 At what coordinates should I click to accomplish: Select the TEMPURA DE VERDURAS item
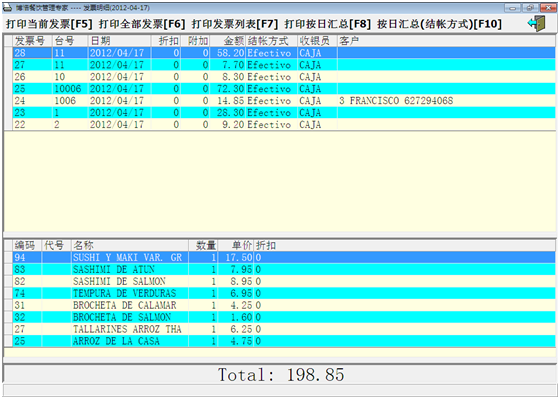click(x=284, y=293)
